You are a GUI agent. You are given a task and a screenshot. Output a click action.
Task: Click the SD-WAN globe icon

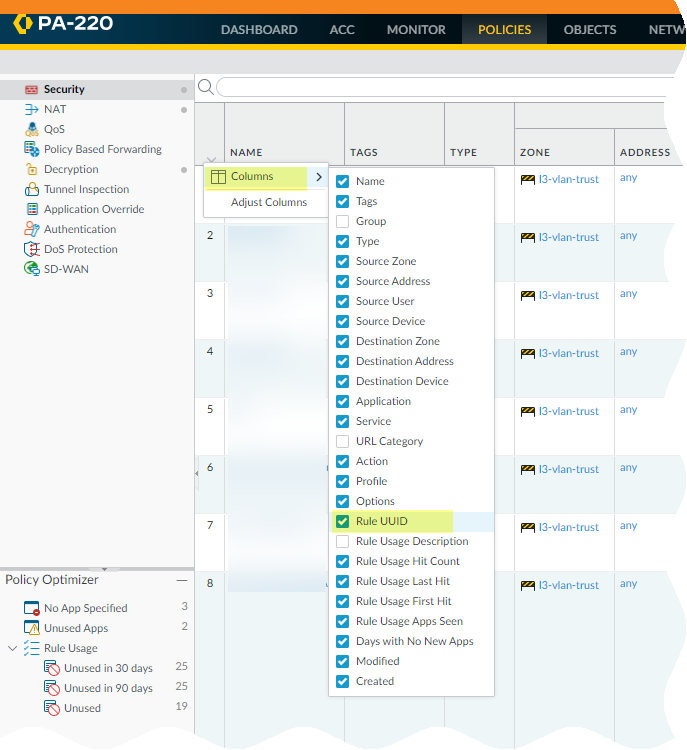[x=31, y=269]
